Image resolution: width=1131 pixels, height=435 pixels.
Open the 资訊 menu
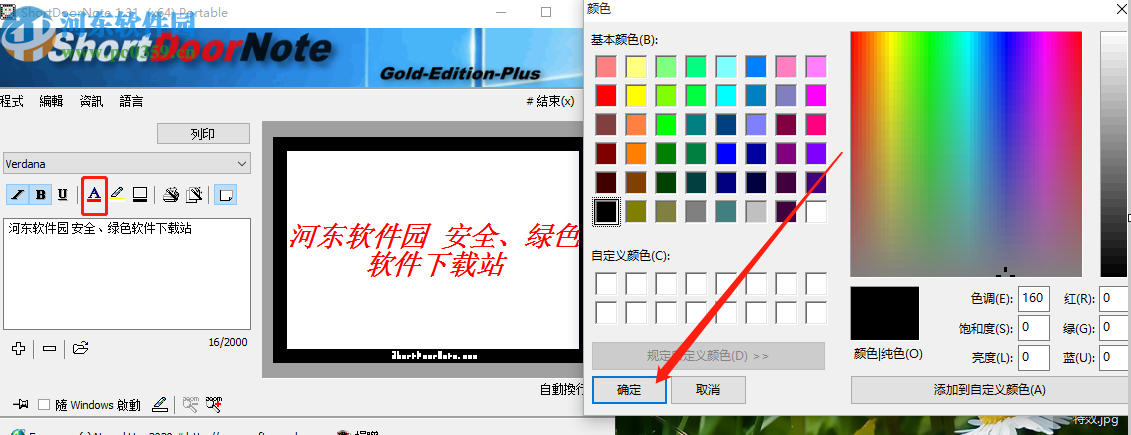coord(91,102)
